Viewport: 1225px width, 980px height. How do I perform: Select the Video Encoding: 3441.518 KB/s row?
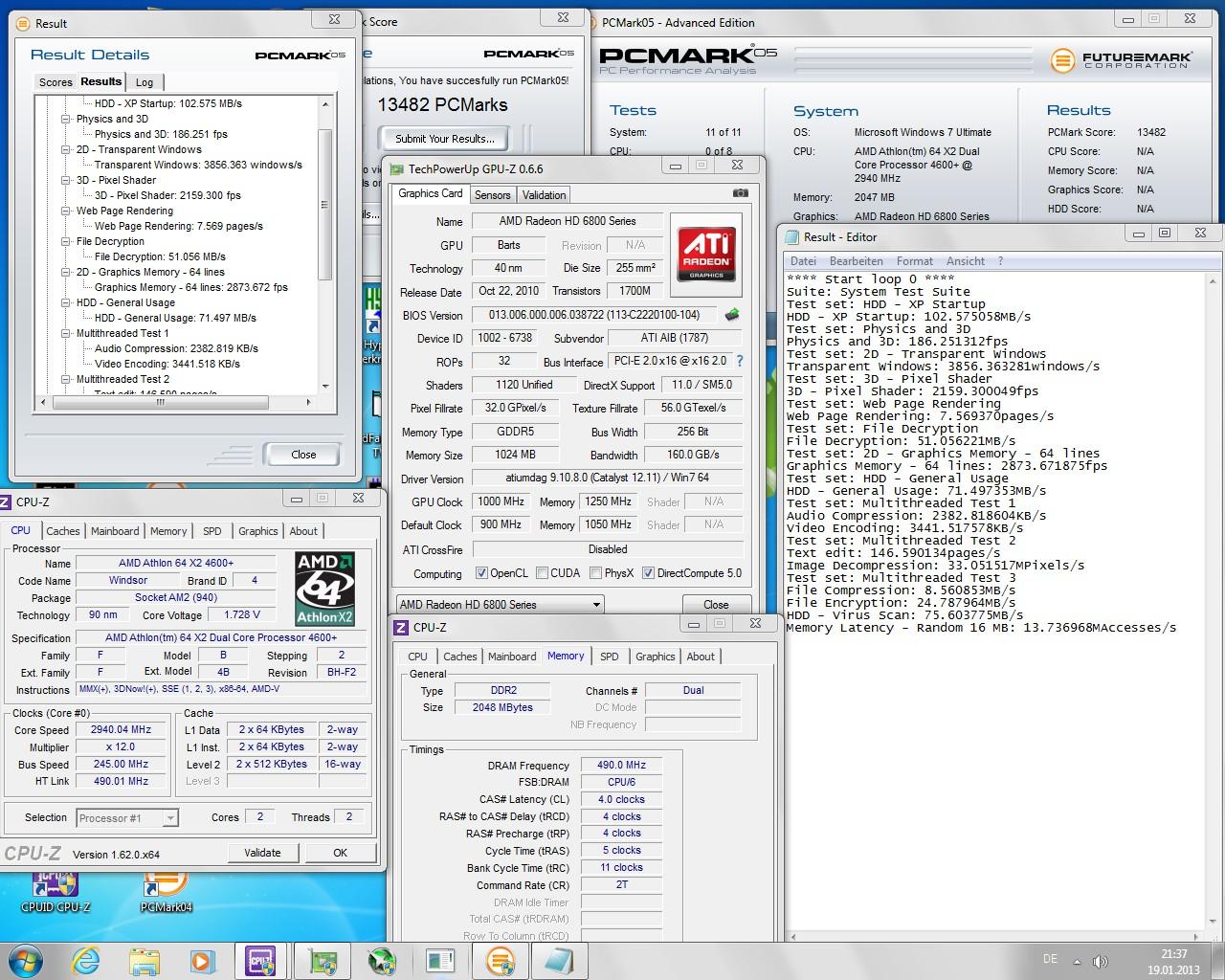(x=167, y=364)
